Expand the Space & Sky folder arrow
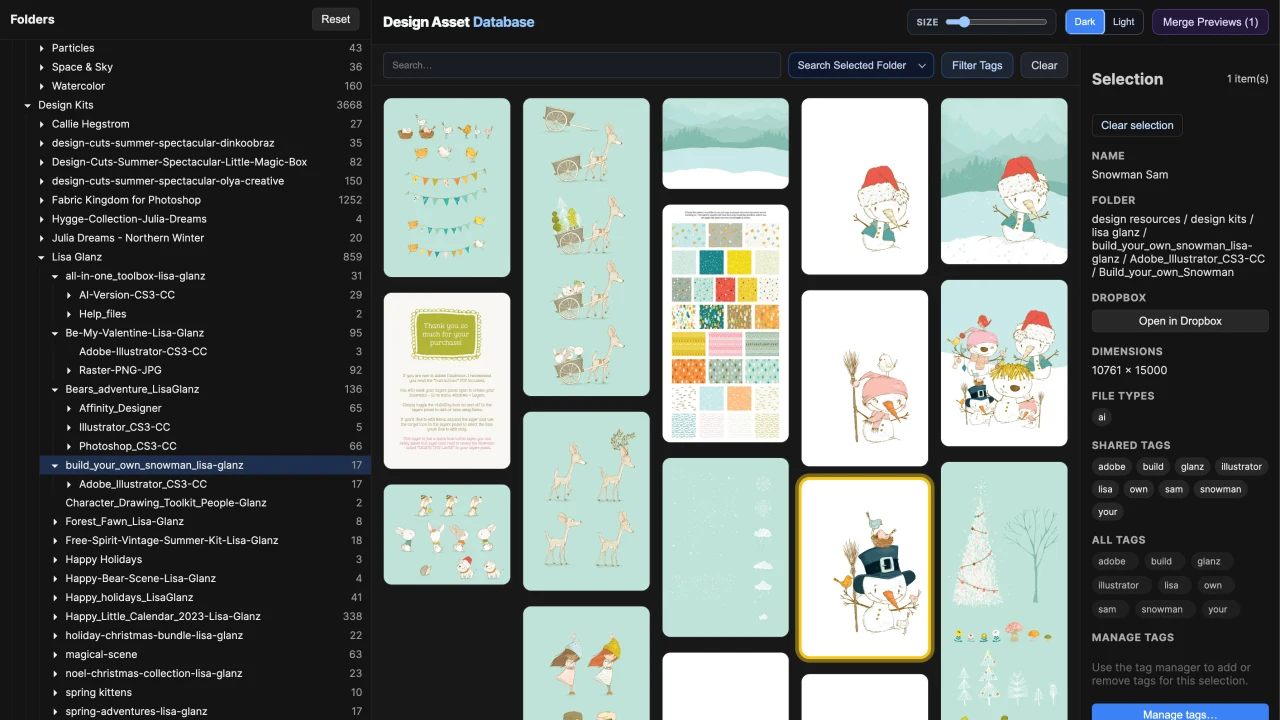This screenshot has height=720, width=1280. 42,67
